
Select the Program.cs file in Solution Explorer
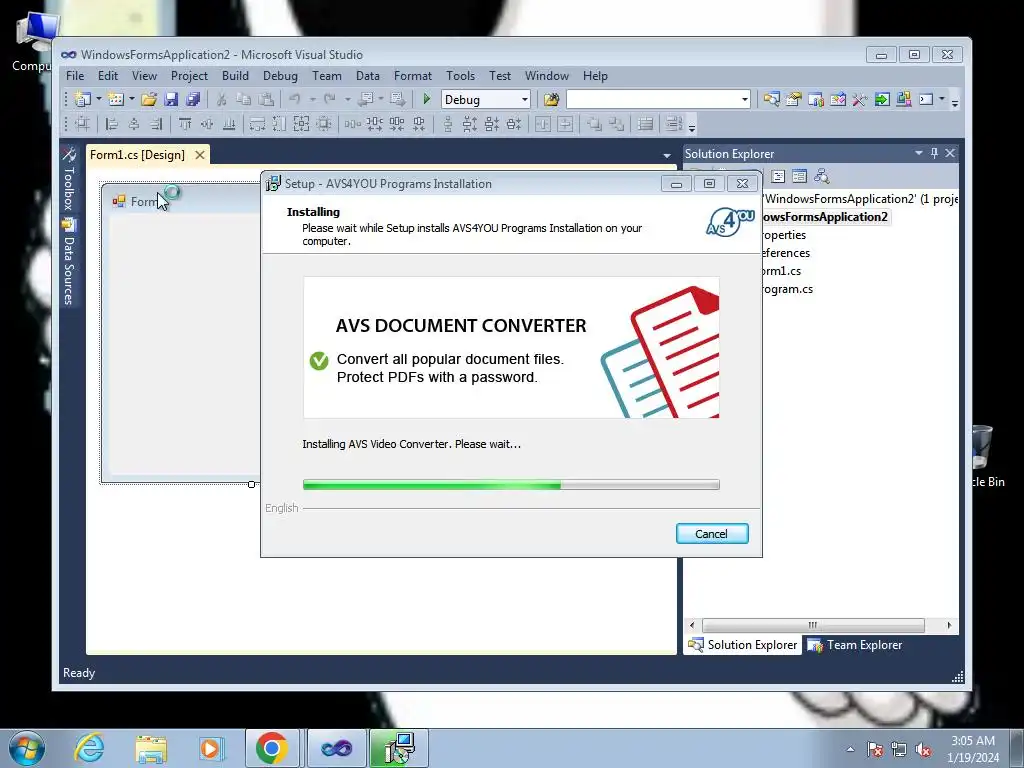[x=788, y=289]
